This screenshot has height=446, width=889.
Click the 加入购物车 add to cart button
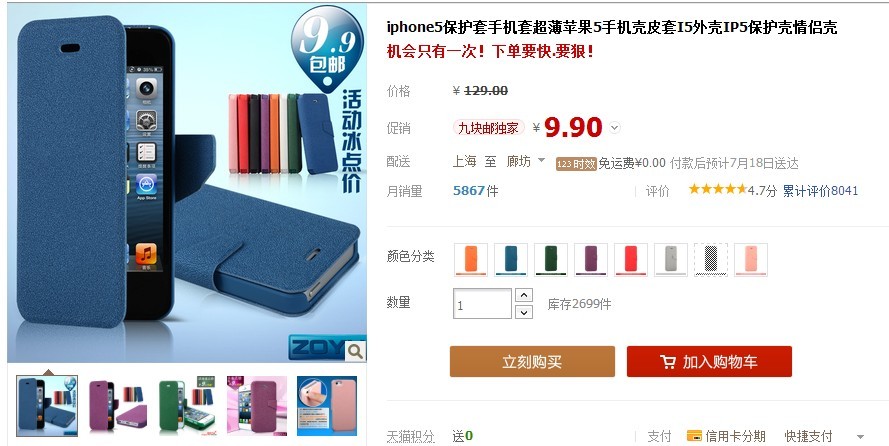click(709, 362)
